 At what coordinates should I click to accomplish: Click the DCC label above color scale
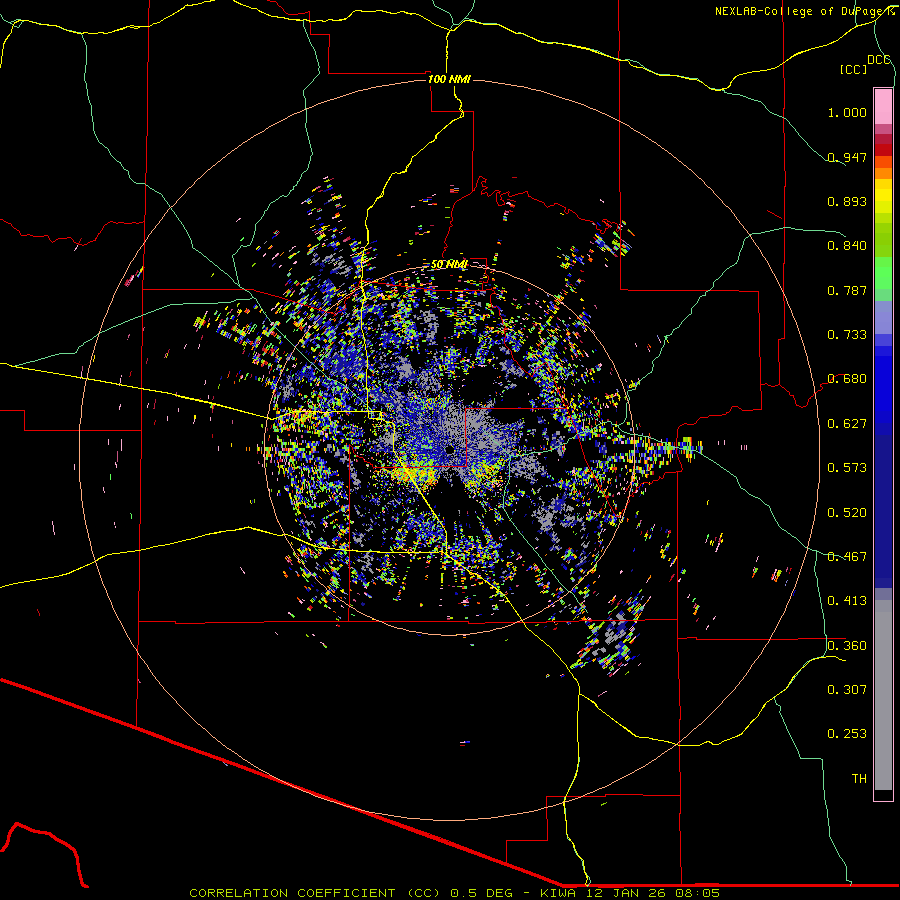tap(879, 60)
